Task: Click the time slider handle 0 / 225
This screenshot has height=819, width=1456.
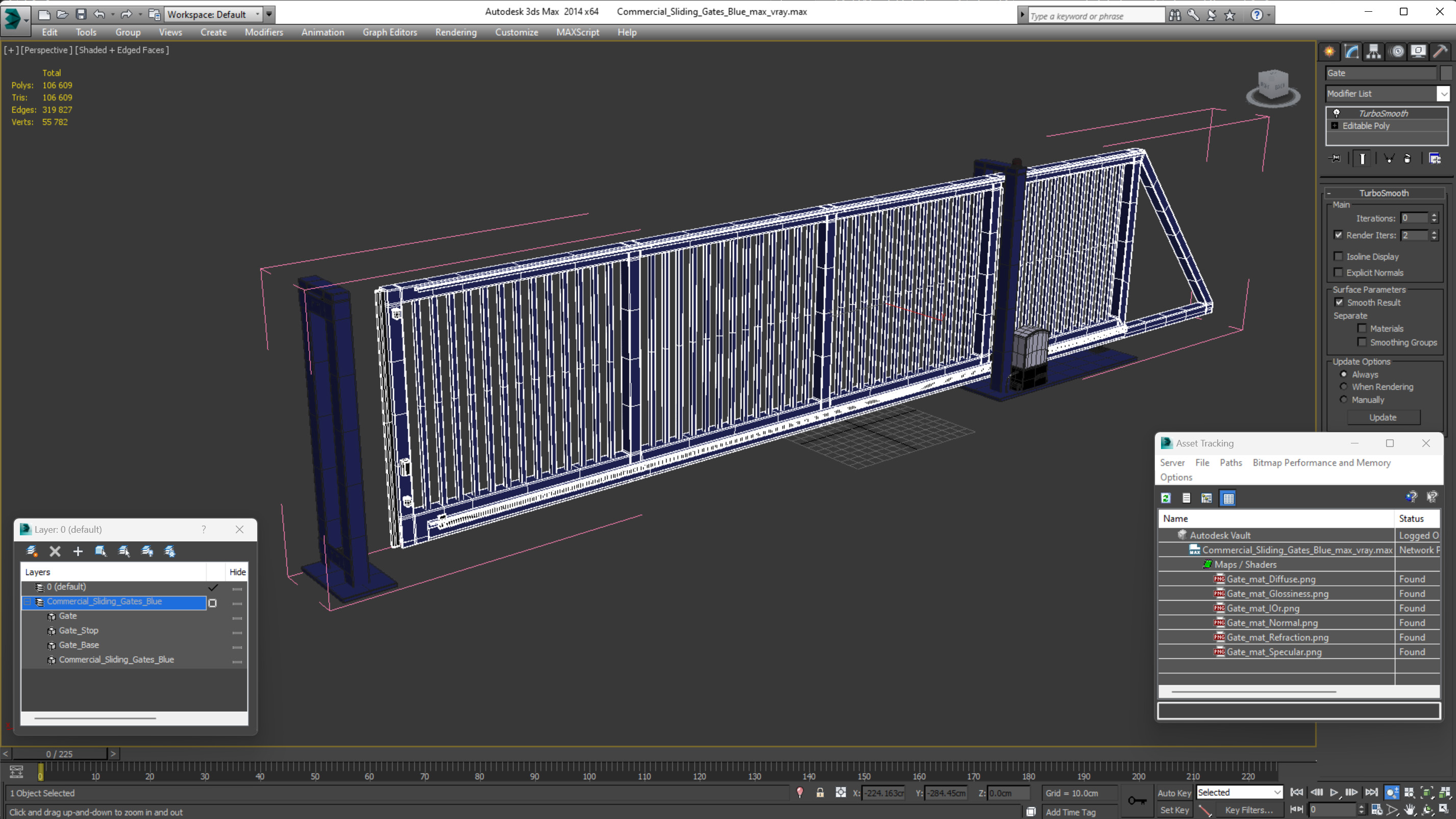Action: pos(59,754)
